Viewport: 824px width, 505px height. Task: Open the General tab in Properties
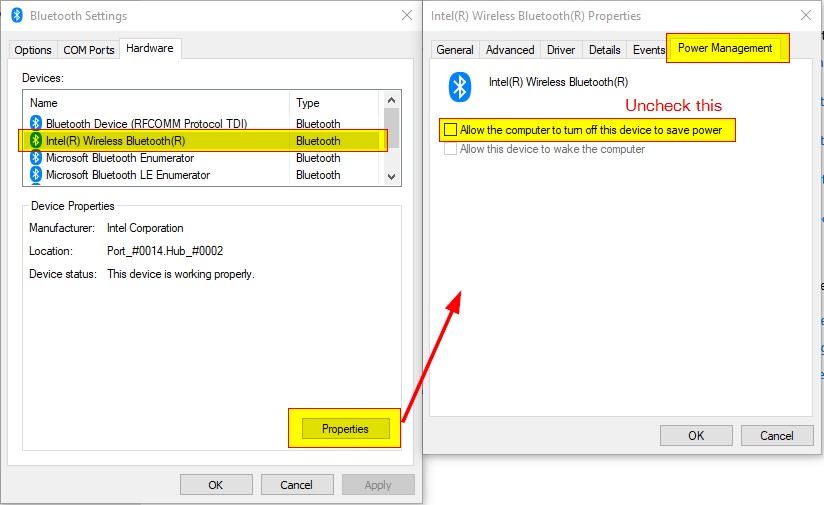[455, 50]
